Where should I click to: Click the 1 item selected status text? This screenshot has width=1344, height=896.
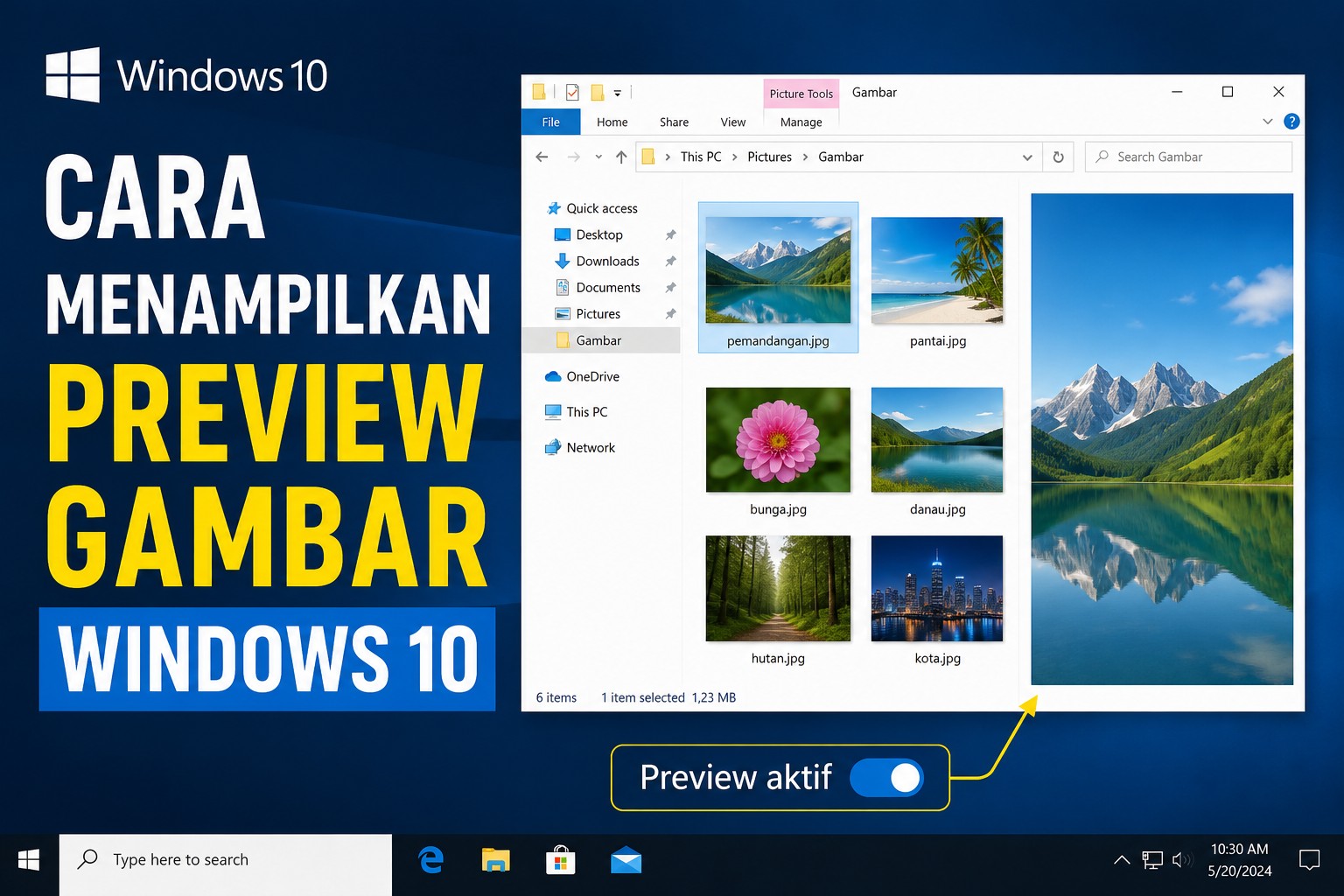(643, 697)
